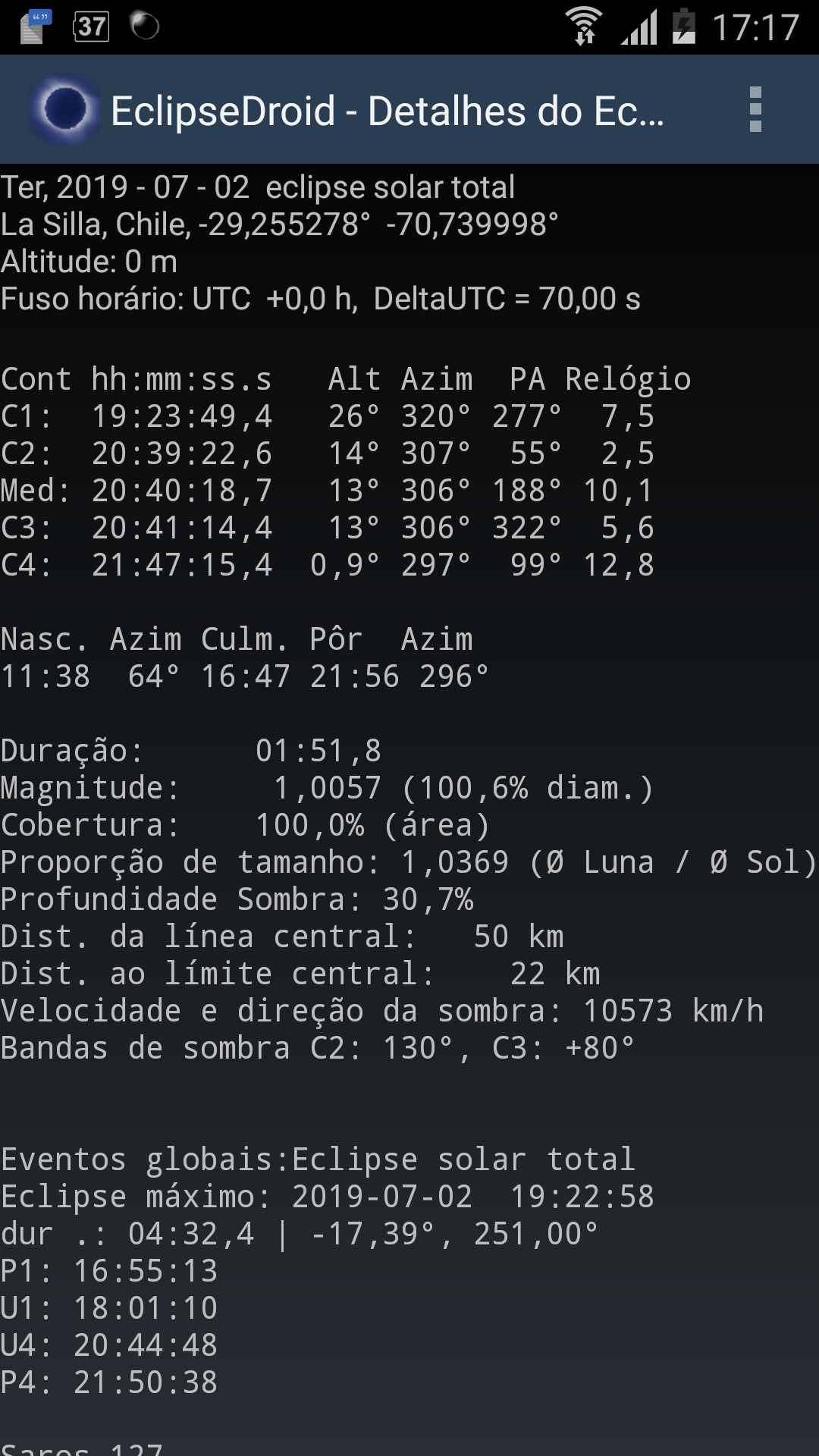Select the La Silla, Chile coordinates line
Image resolution: width=819 pixels, height=1456 pixels.
pos(280,224)
